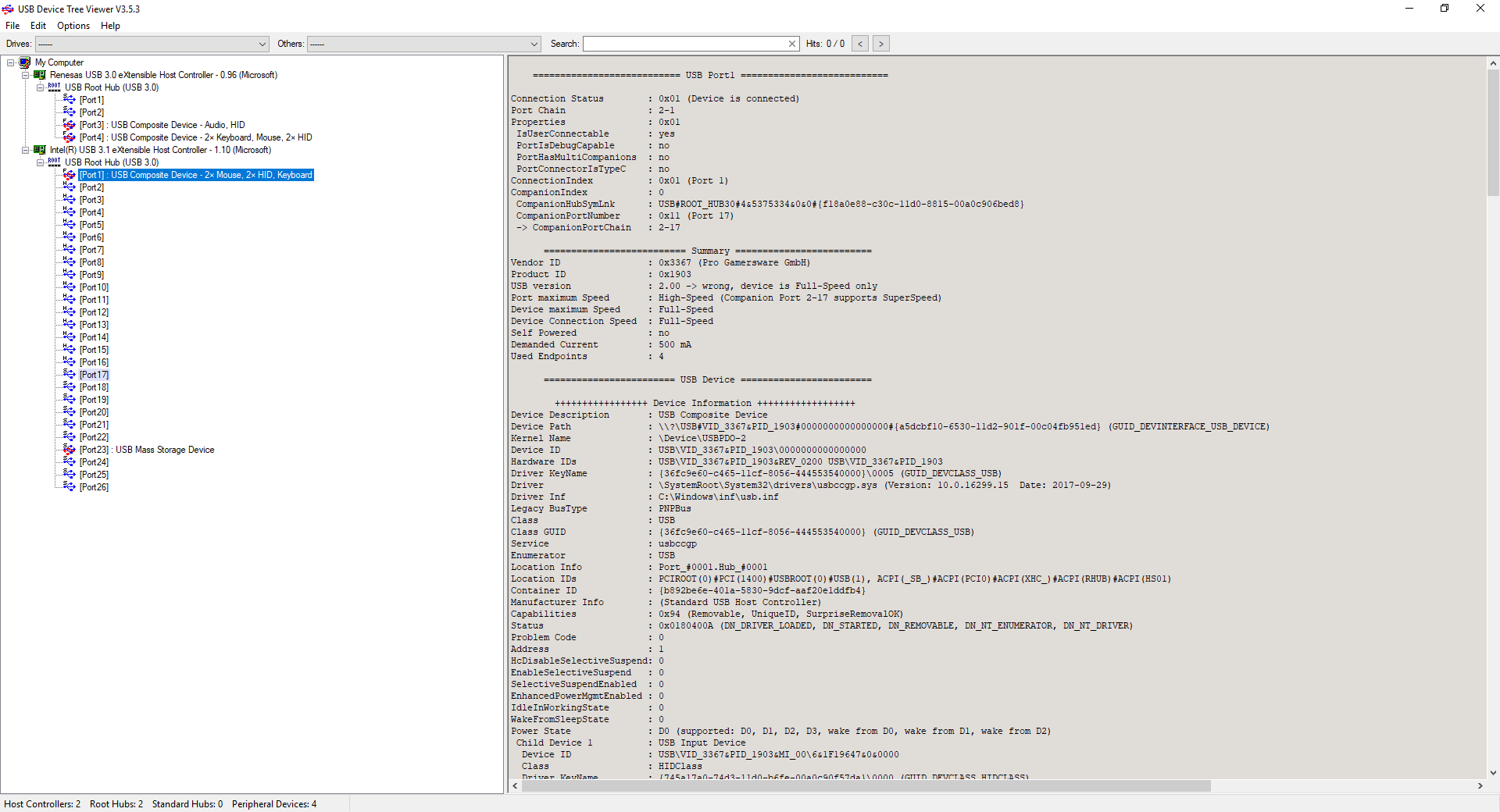
Task: Click the USB icon next to Port17
Action: [x=70, y=375]
